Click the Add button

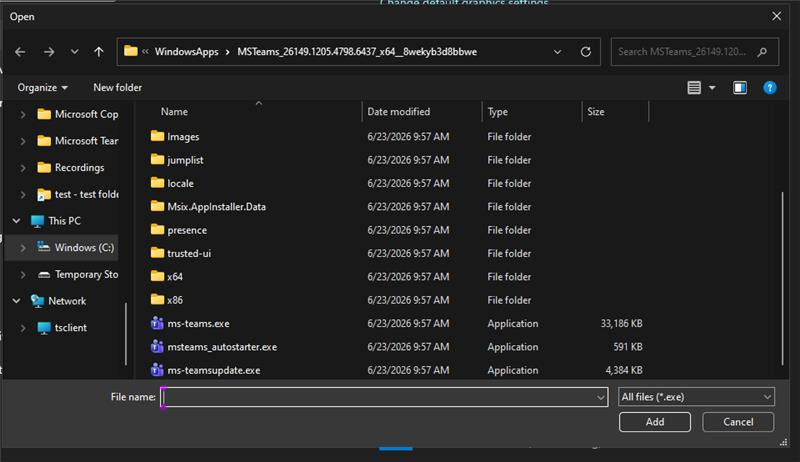click(x=655, y=422)
